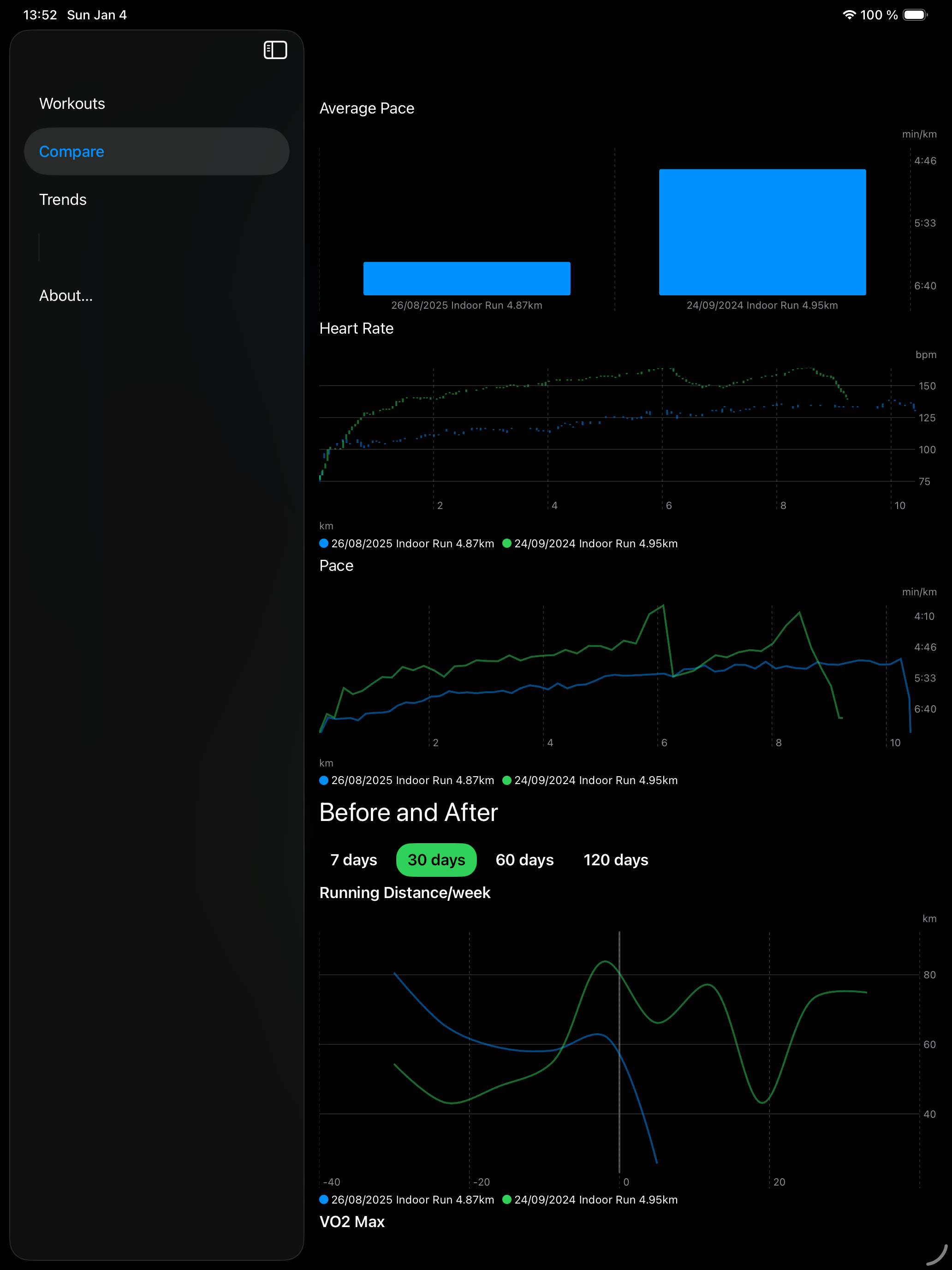This screenshot has height=1270, width=952.
Task: Select Workouts in the sidebar
Action: tap(72, 103)
